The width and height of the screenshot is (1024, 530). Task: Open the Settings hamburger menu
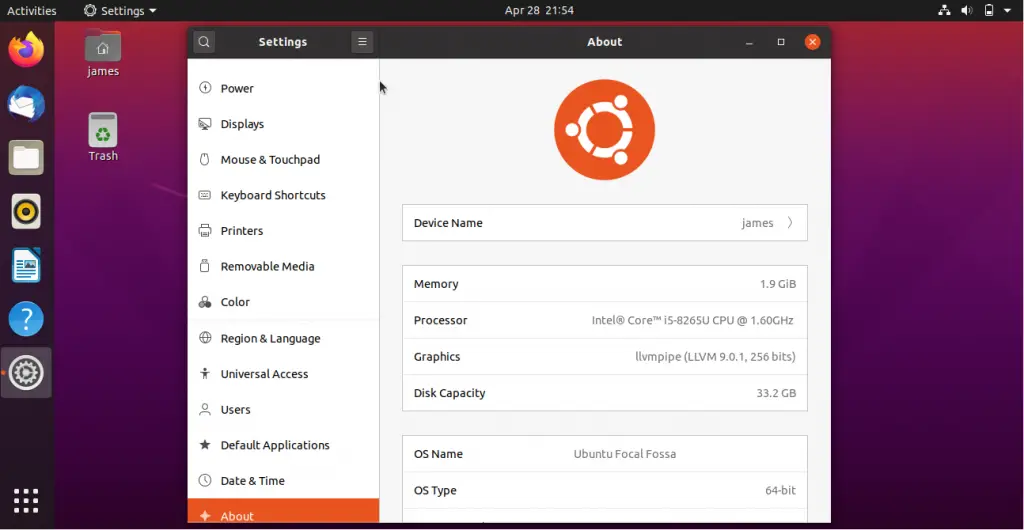(362, 42)
